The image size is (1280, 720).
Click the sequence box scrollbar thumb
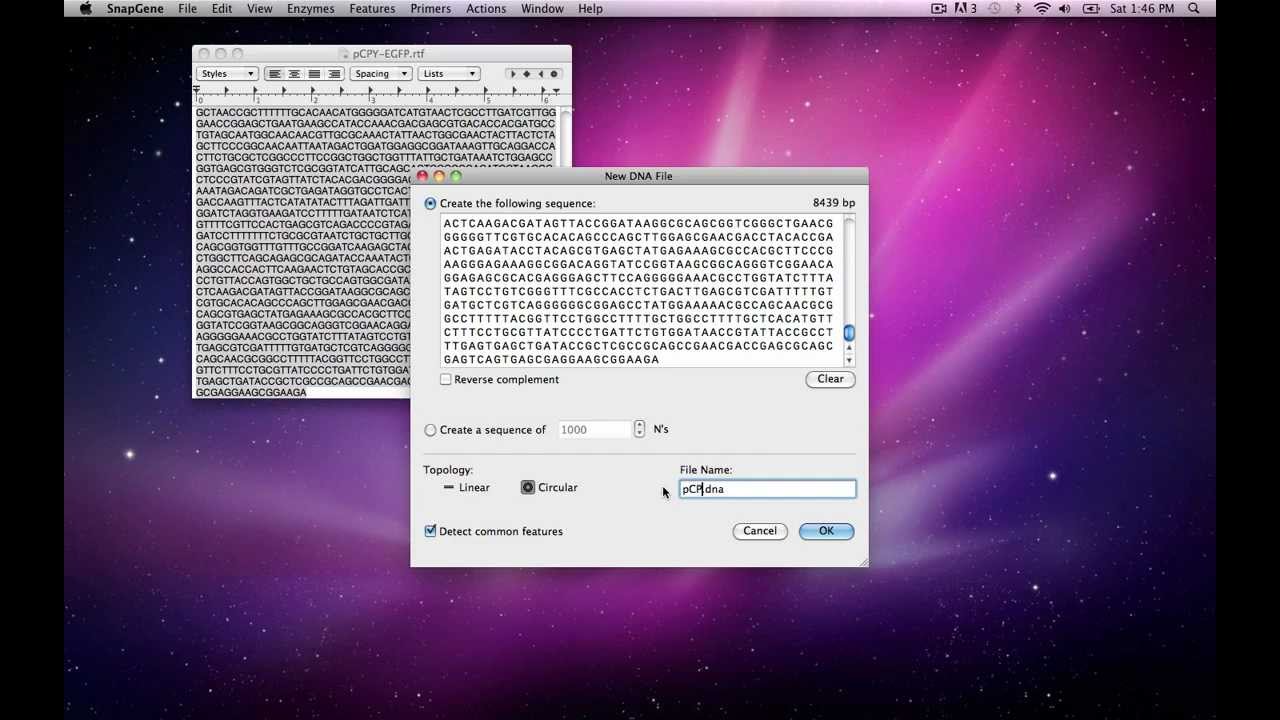pyautogui.click(x=849, y=333)
